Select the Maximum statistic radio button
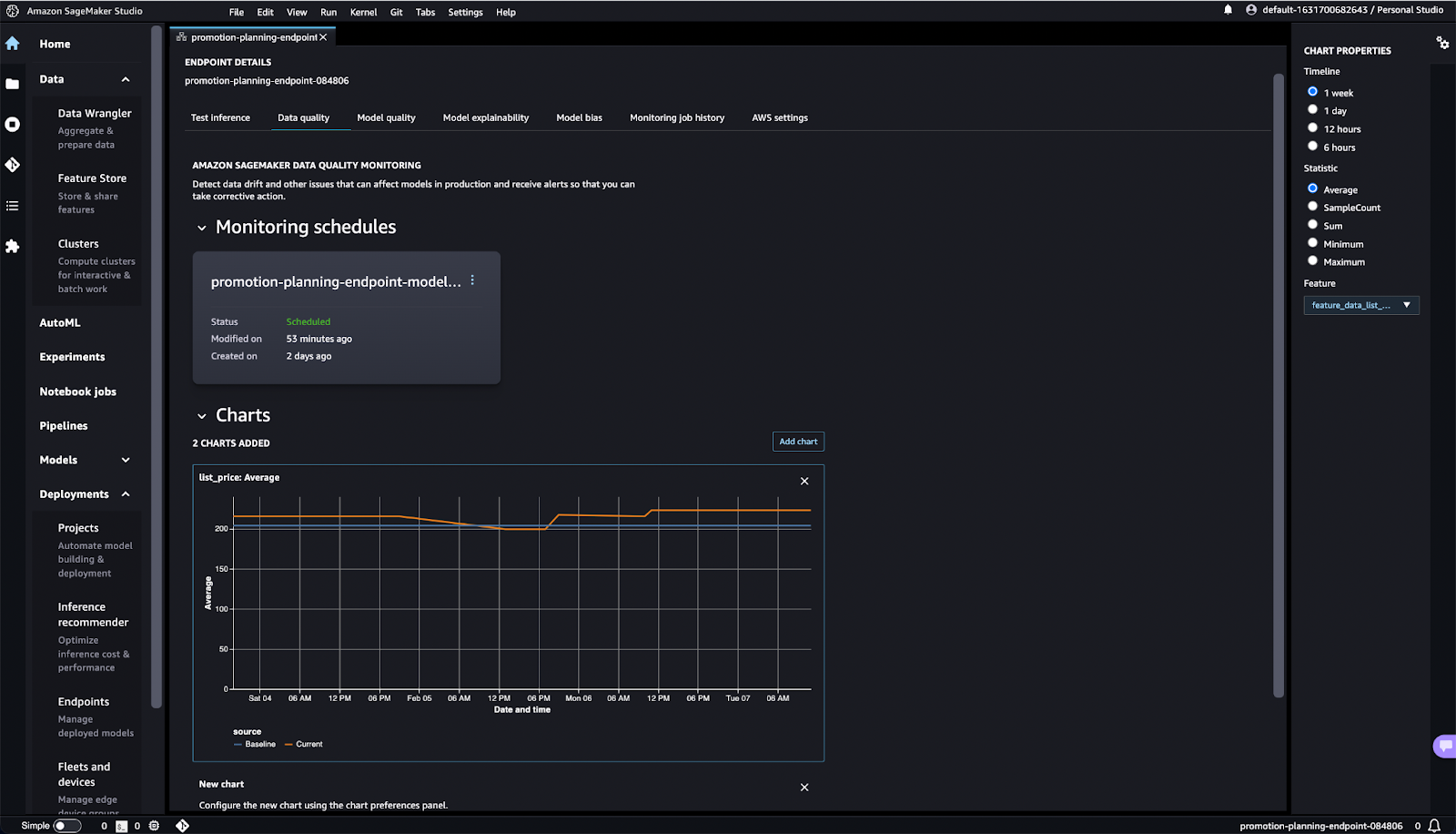1456x834 pixels. (x=1312, y=261)
